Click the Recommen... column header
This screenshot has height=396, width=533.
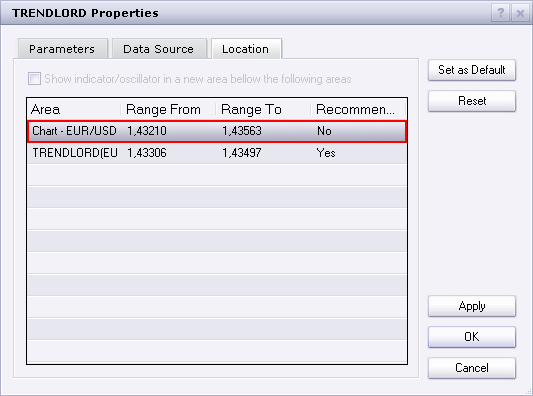(x=359, y=109)
